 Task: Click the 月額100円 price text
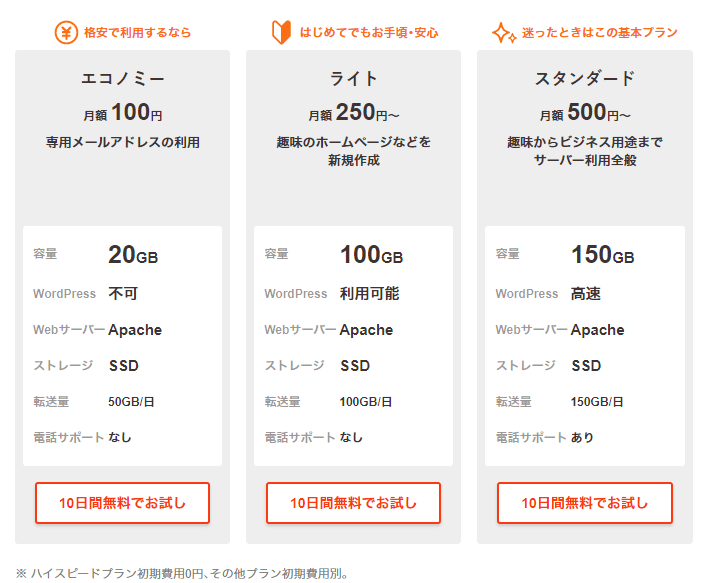pos(123,112)
